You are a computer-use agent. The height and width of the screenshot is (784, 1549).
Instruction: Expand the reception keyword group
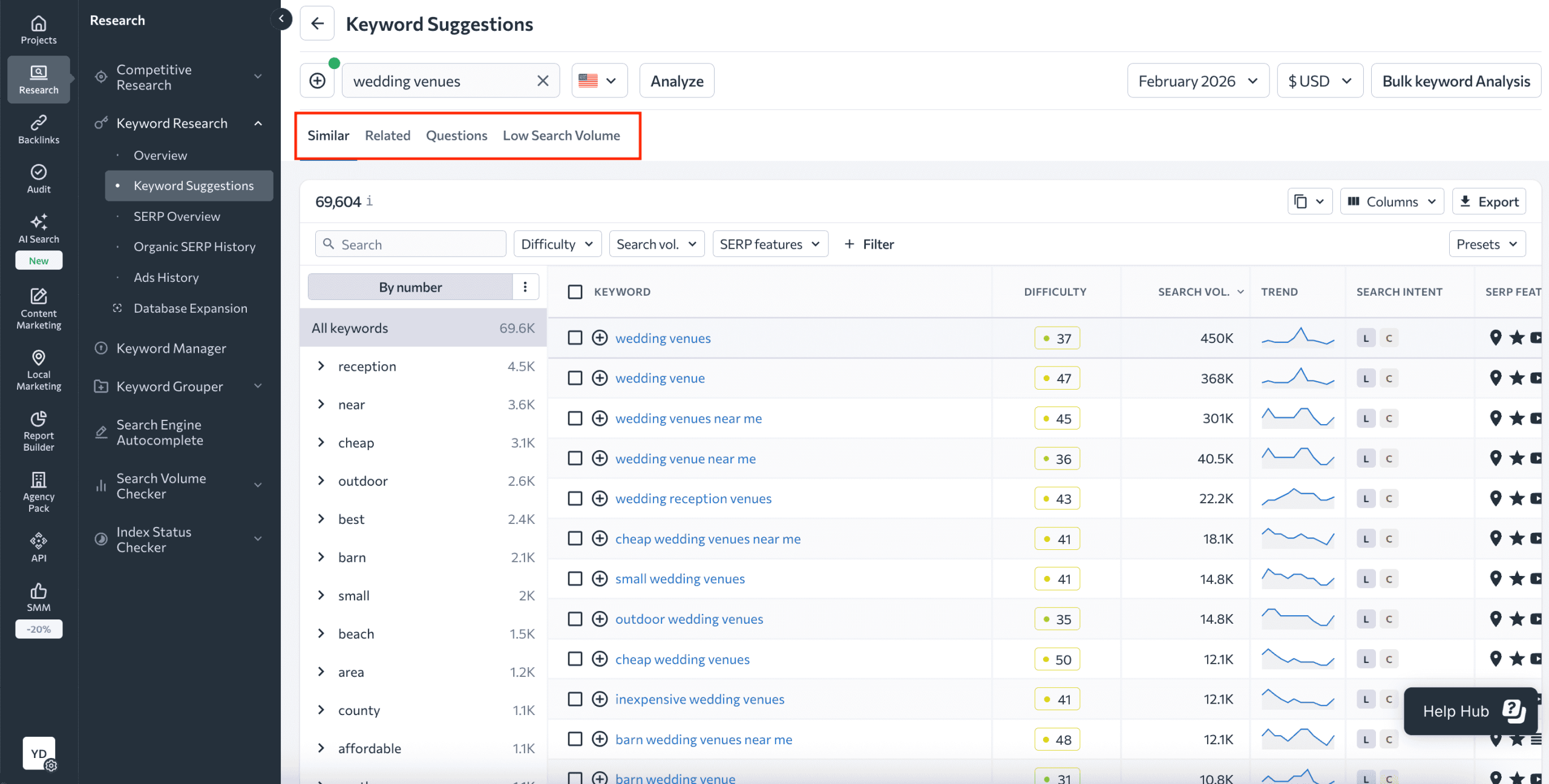[321, 366]
